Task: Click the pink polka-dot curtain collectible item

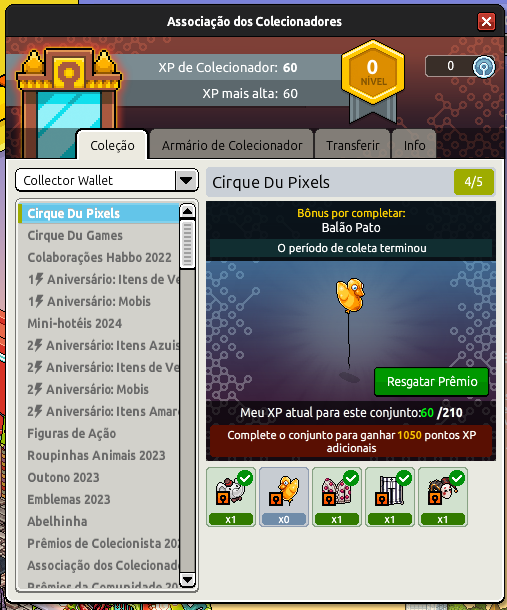Action: pyautogui.click(x=337, y=497)
